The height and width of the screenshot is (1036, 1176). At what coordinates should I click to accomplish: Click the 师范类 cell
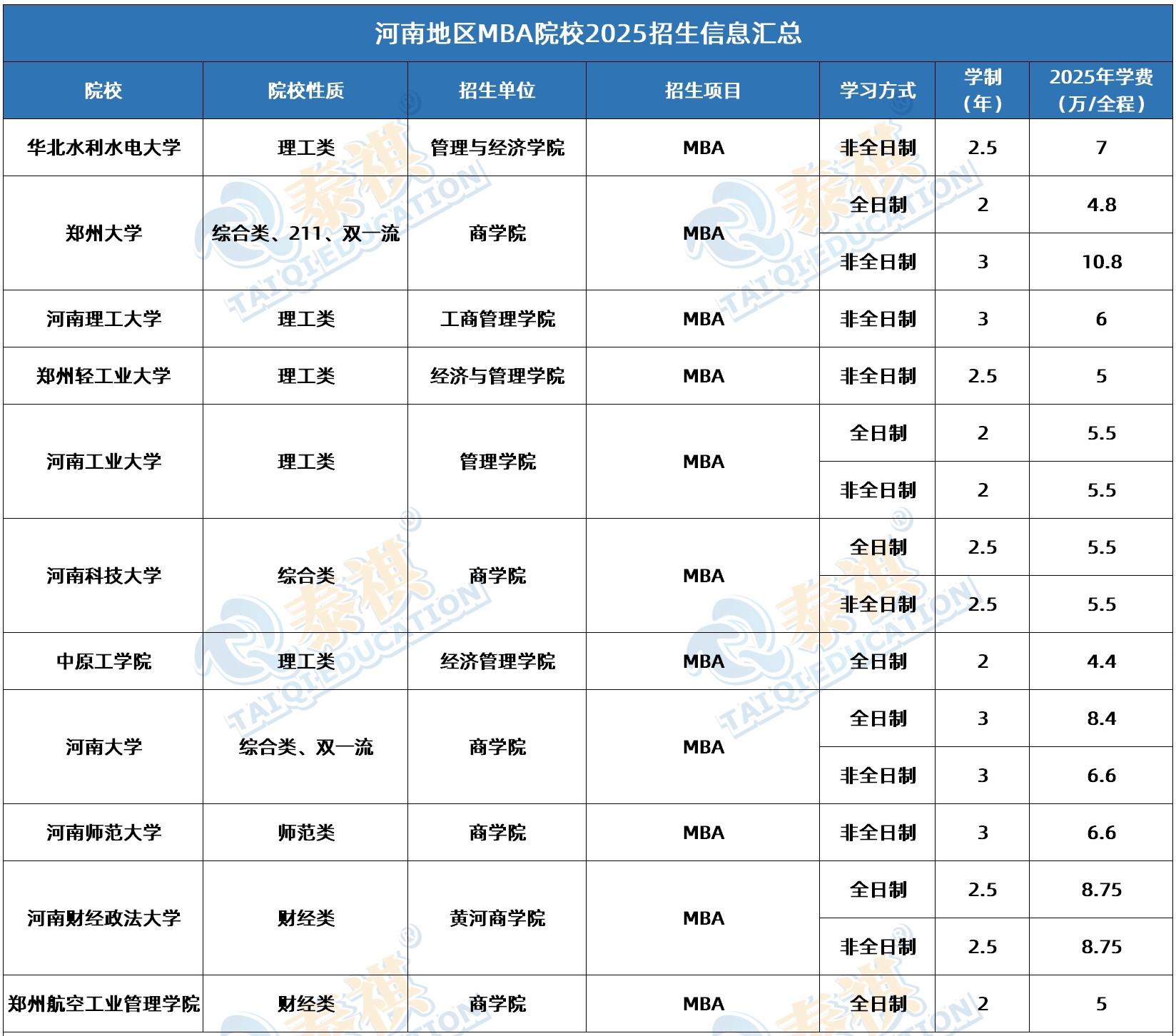point(305,833)
